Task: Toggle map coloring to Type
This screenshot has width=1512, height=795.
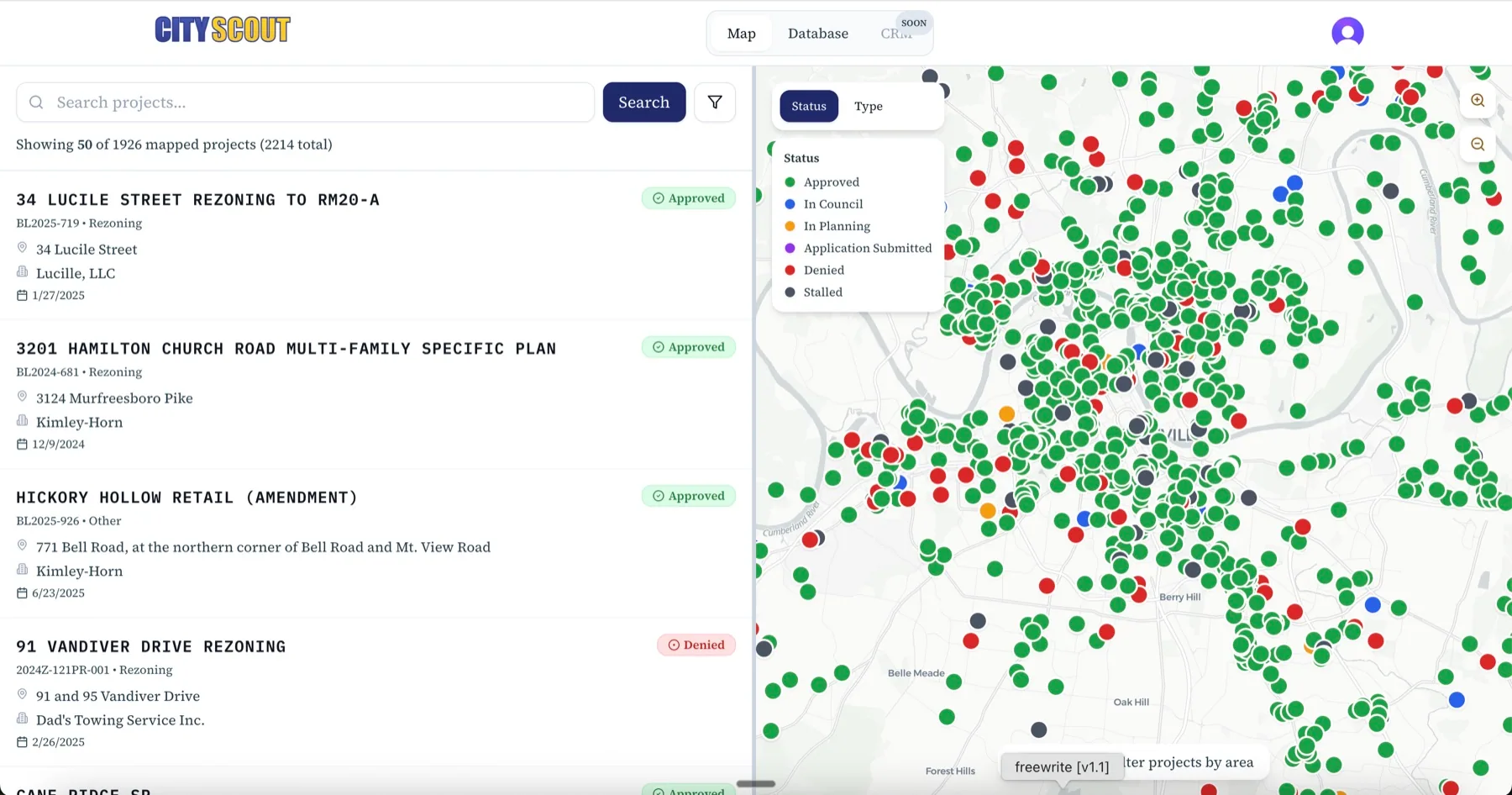Action: point(869,106)
